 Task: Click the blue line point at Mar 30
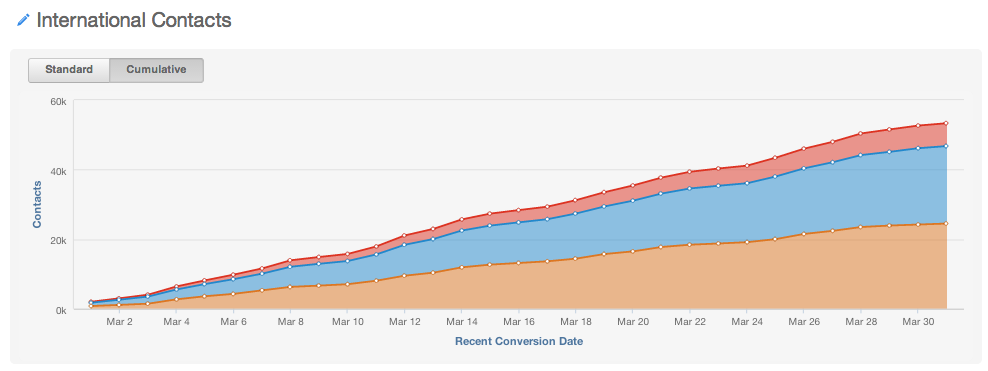917,148
